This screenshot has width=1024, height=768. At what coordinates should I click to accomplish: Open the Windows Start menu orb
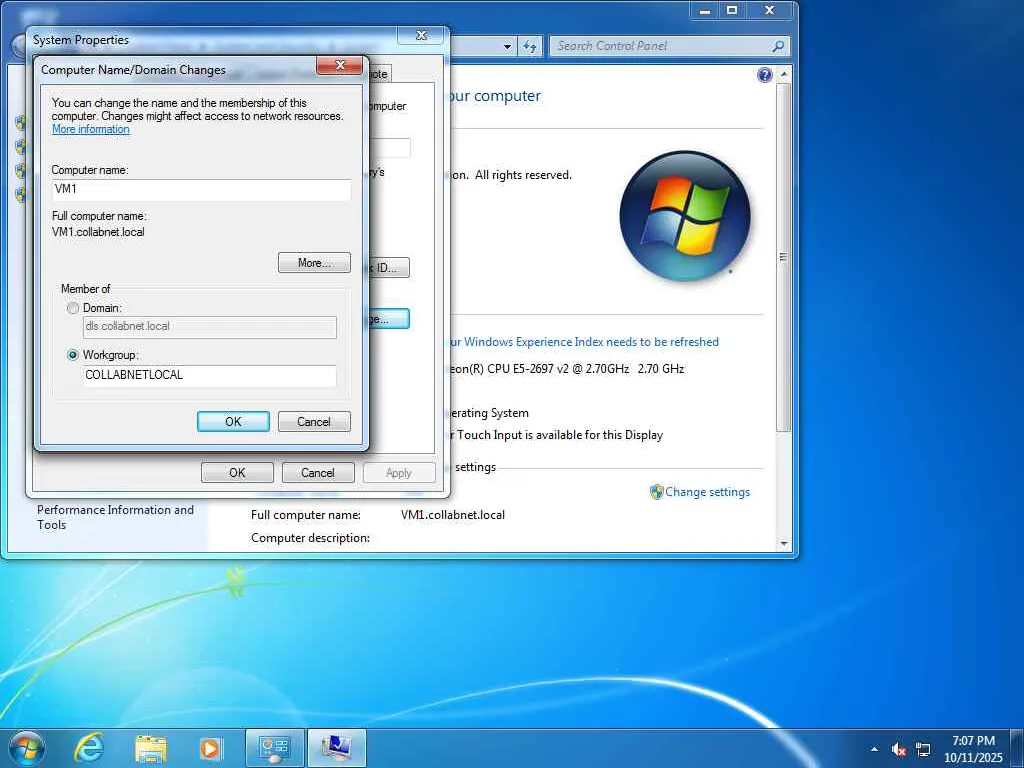[x=27, y=748]
